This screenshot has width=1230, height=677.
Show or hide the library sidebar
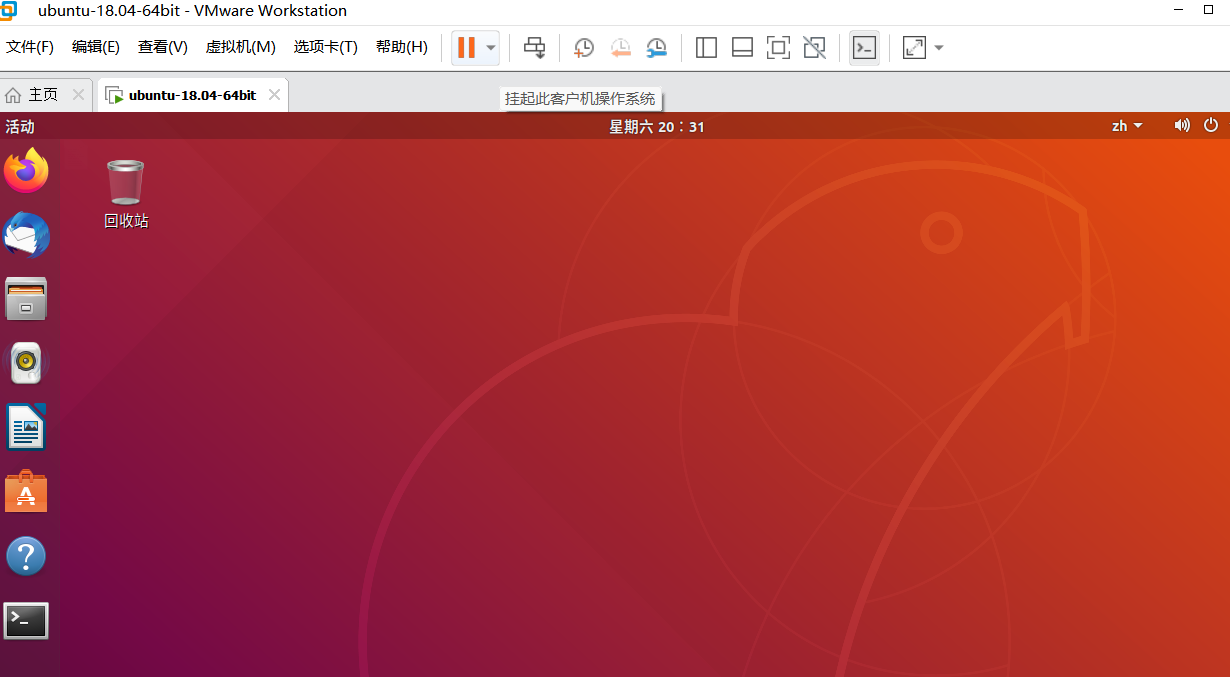(x=706, y=47)
